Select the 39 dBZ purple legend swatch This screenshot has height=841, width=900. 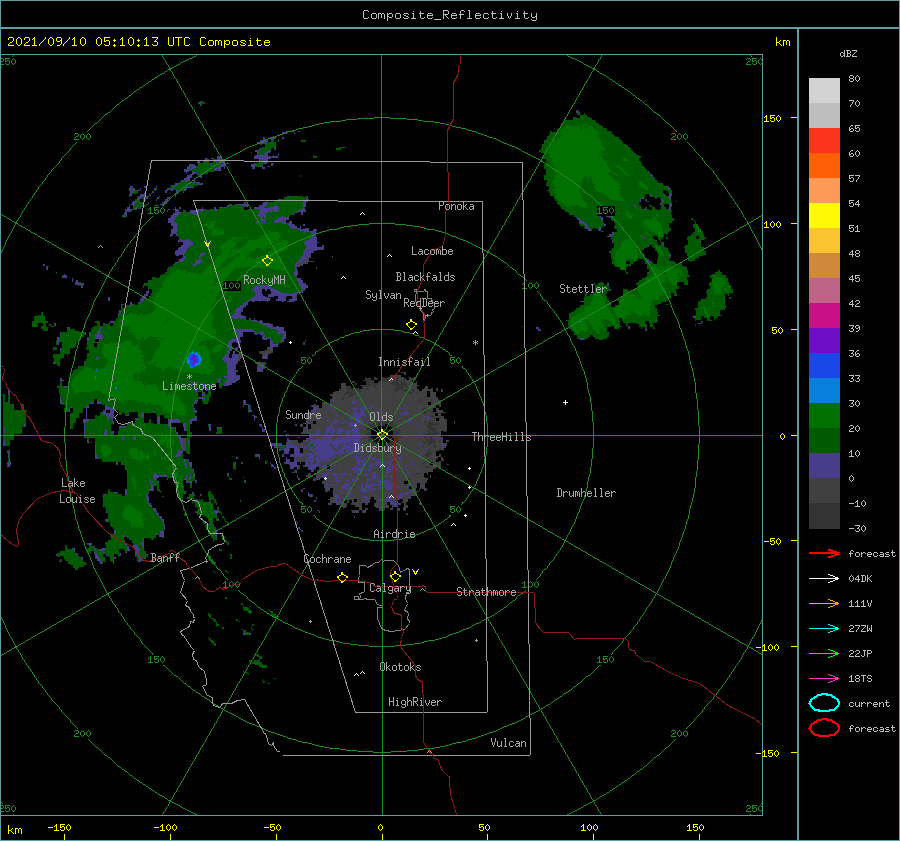824,341
